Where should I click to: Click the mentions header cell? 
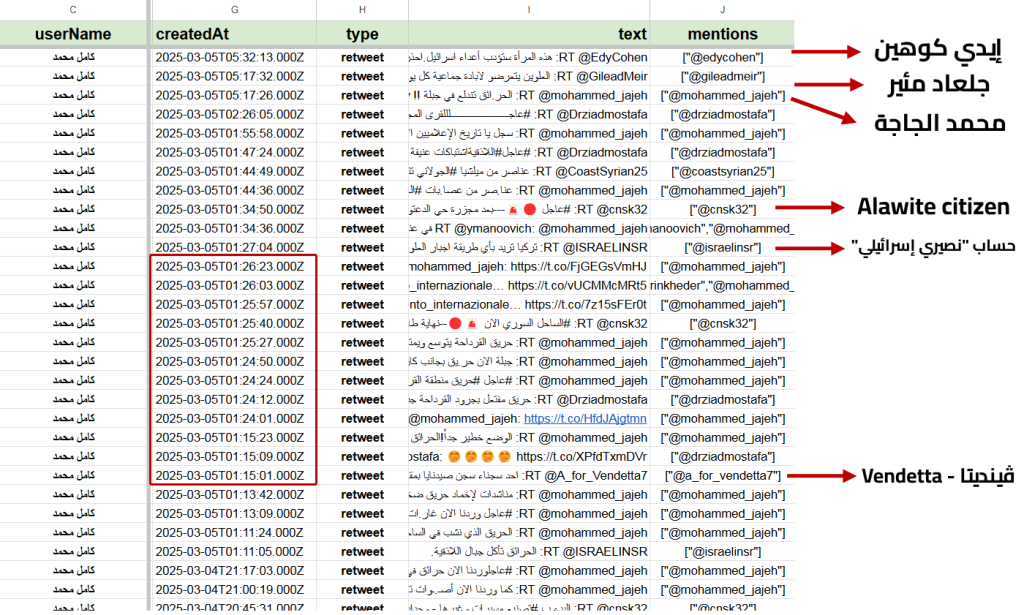[722, 34]
